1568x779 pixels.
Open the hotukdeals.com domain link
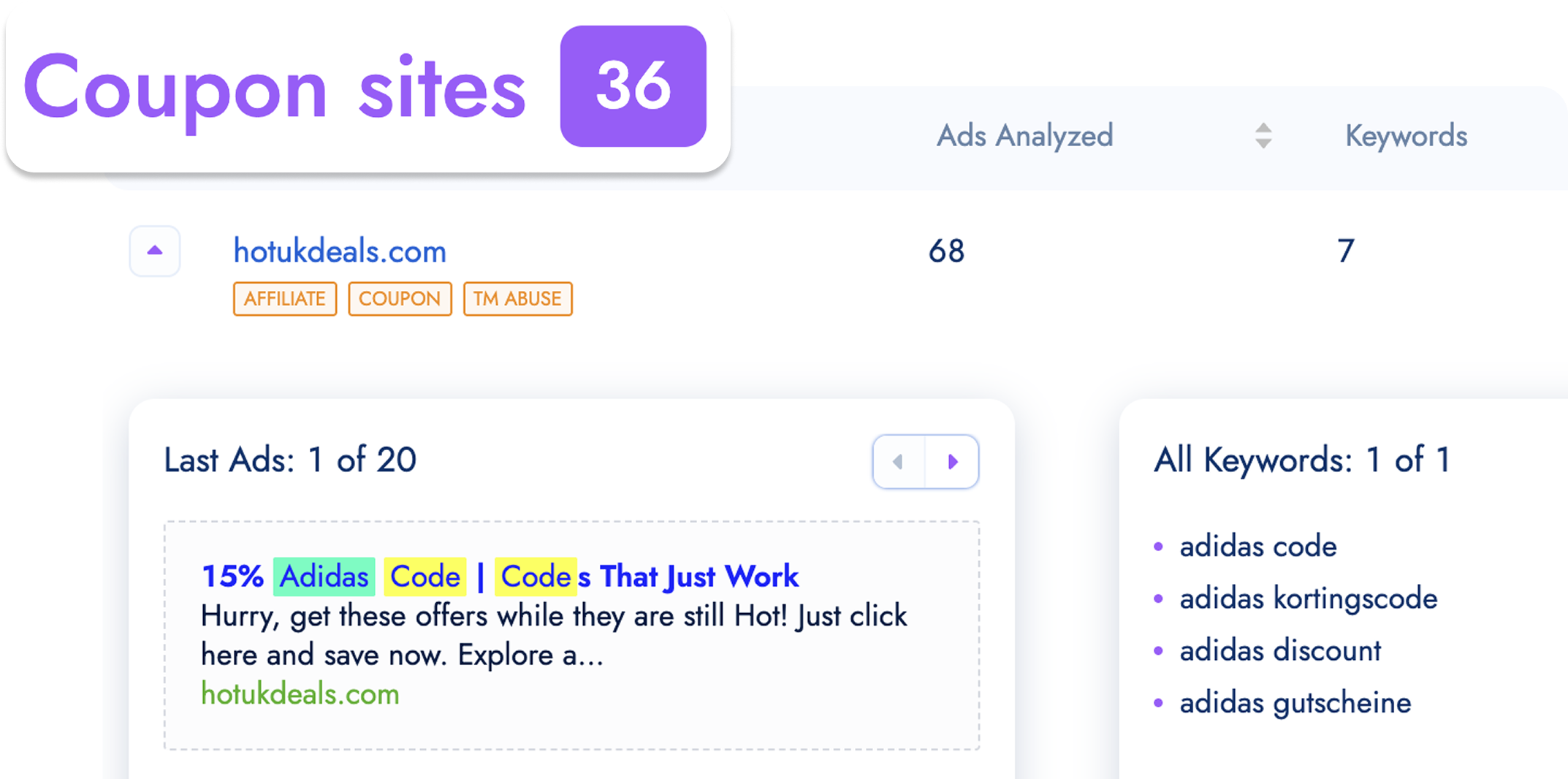340,251
